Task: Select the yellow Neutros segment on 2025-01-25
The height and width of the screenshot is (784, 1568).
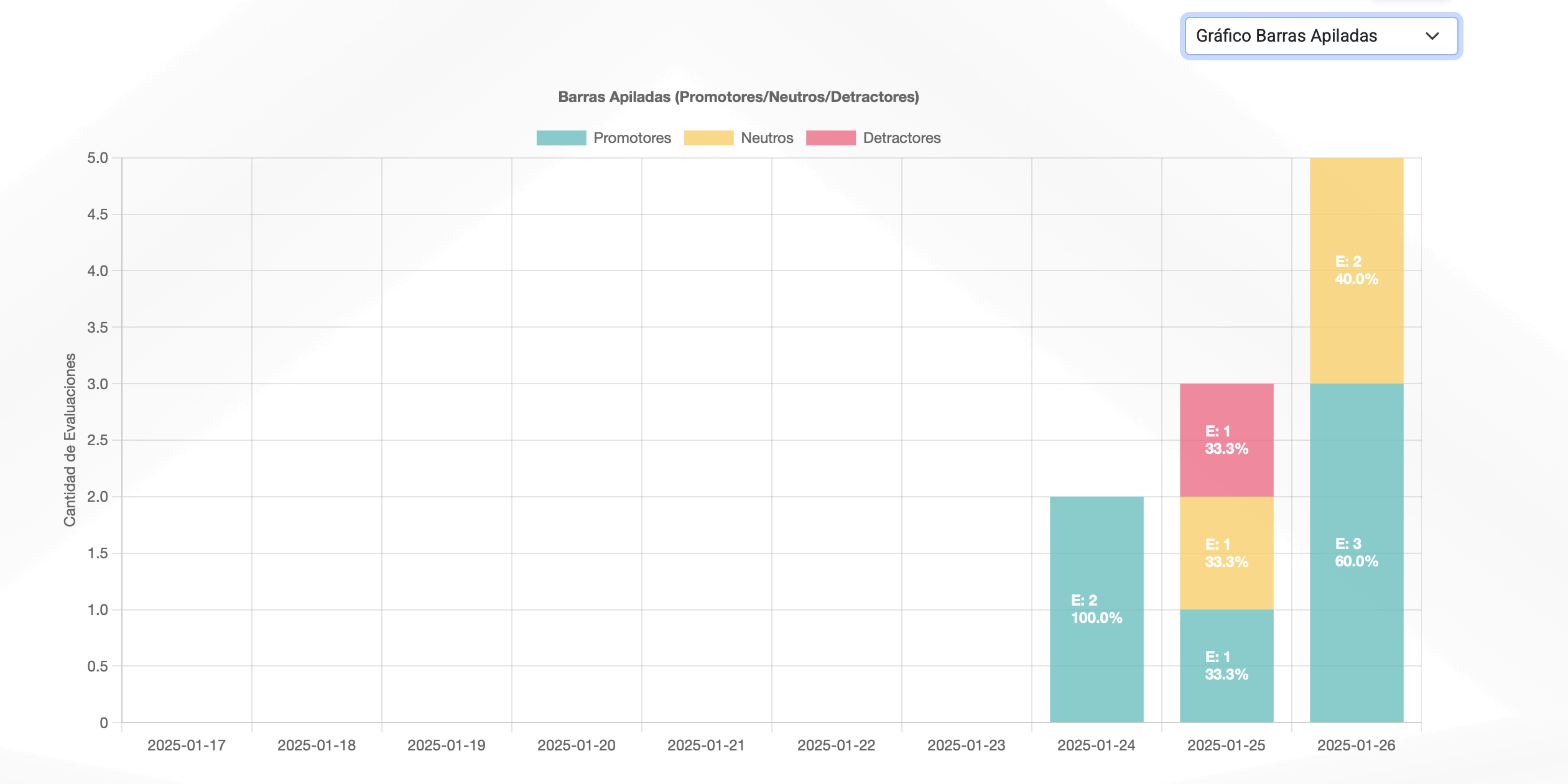Action: [x=1227, y=553]
